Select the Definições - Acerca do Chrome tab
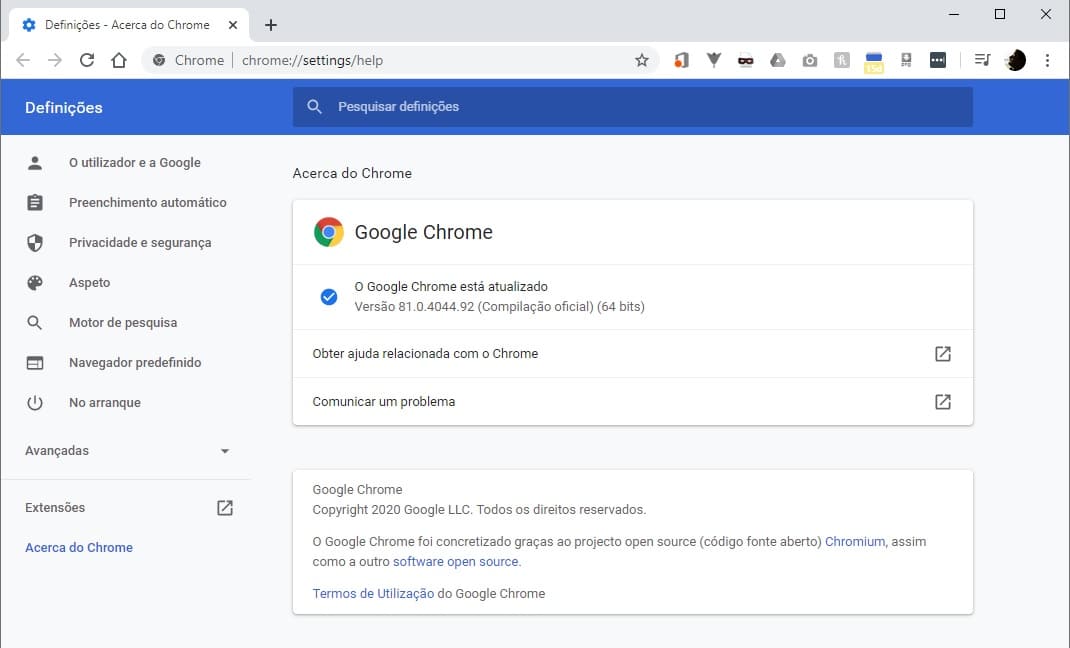Image resolution: width=1070 pixels, height=648 pixels. (x=129, y=25)
